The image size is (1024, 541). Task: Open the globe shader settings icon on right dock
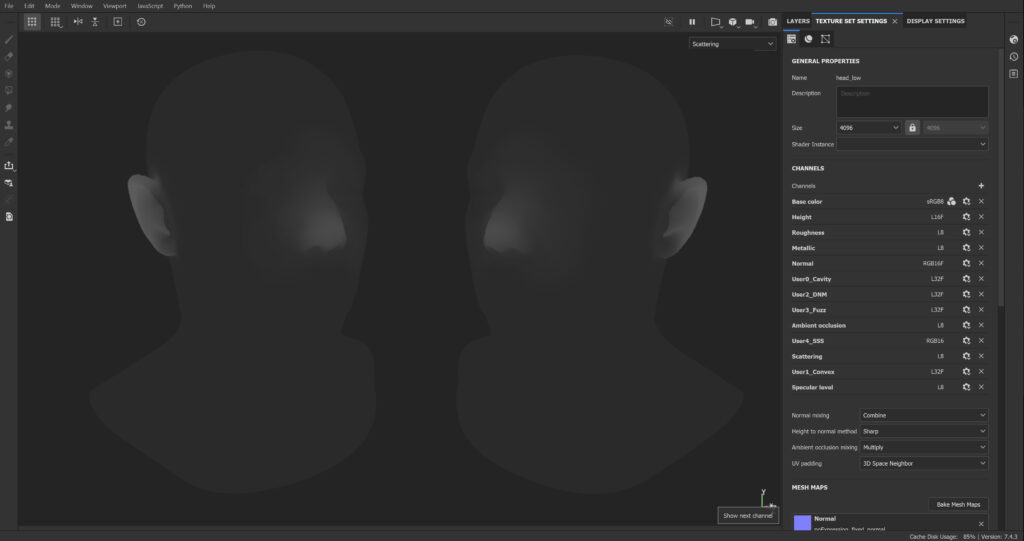(1014, 40)
